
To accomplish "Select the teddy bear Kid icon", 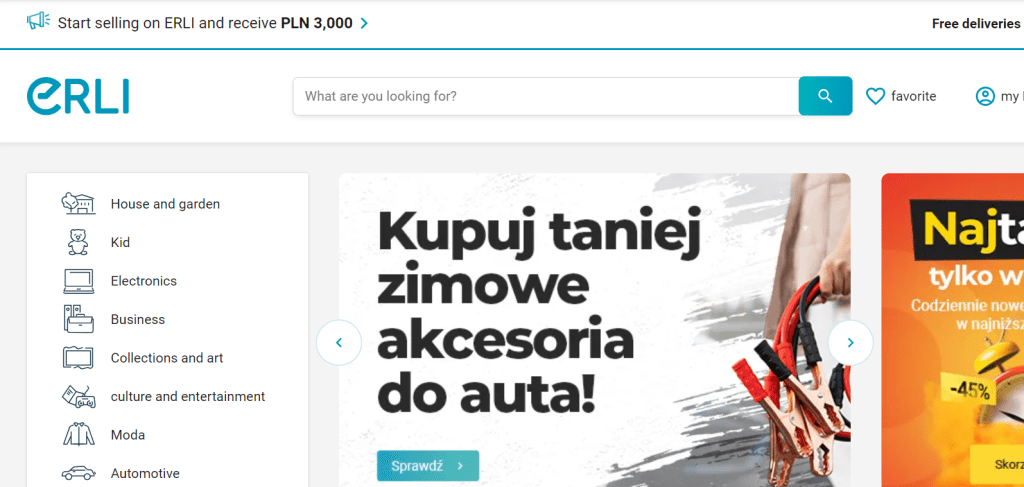I will [78, 242].
